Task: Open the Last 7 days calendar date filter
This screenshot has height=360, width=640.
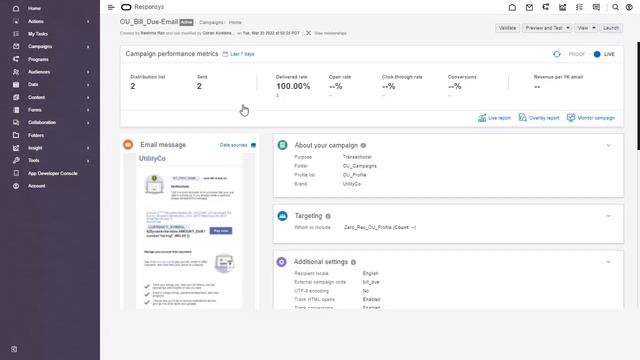Action: [x=238, y=54]
